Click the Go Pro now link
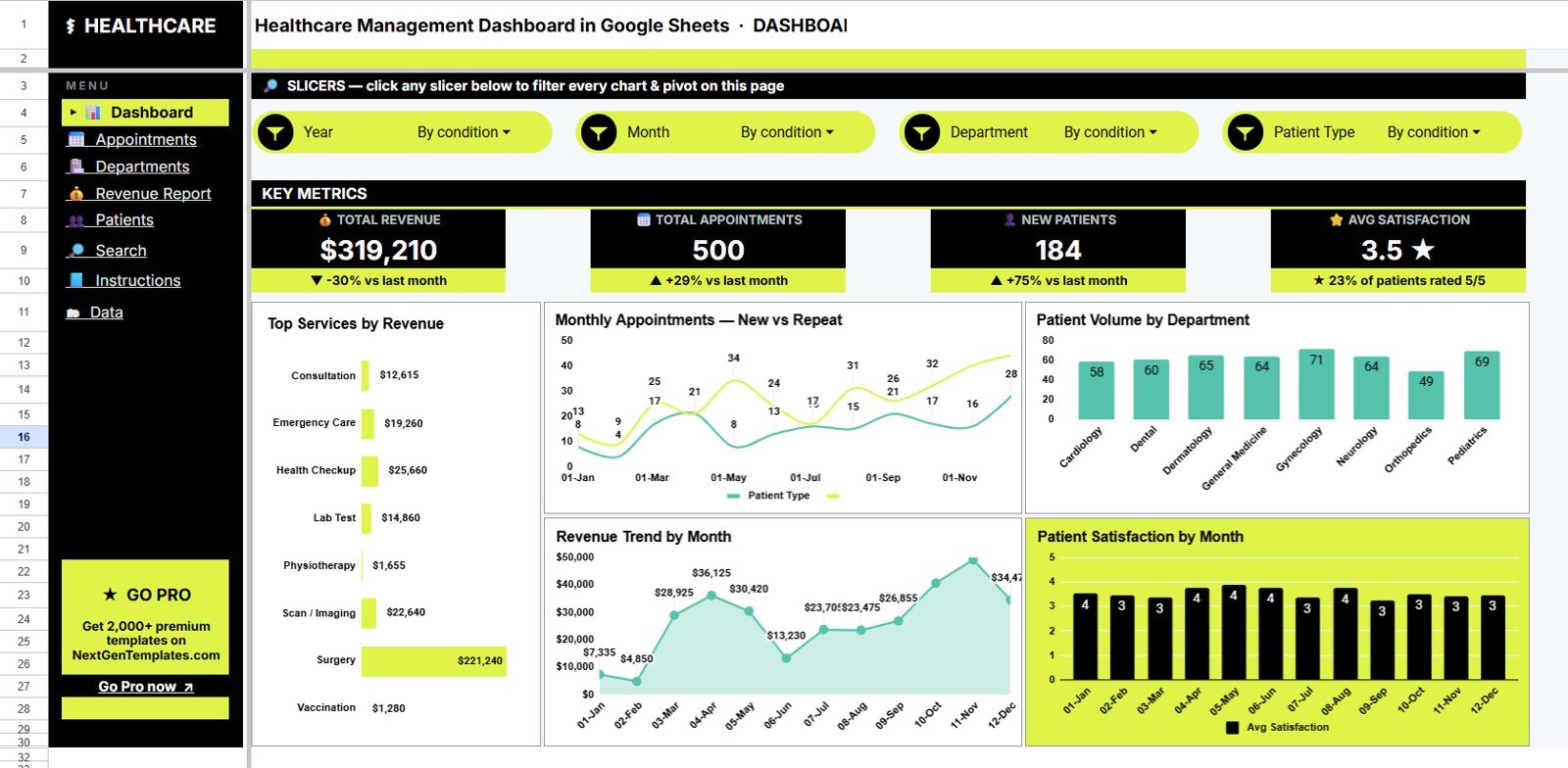Viewport: 1568px width, 768px height. (145, 687)
